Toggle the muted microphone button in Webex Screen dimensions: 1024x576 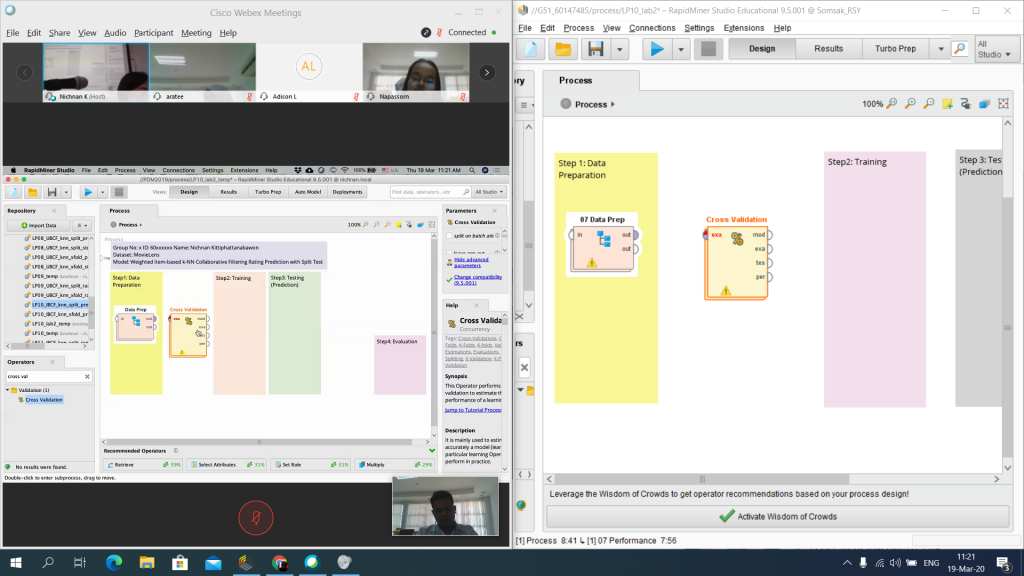(256, 518)
